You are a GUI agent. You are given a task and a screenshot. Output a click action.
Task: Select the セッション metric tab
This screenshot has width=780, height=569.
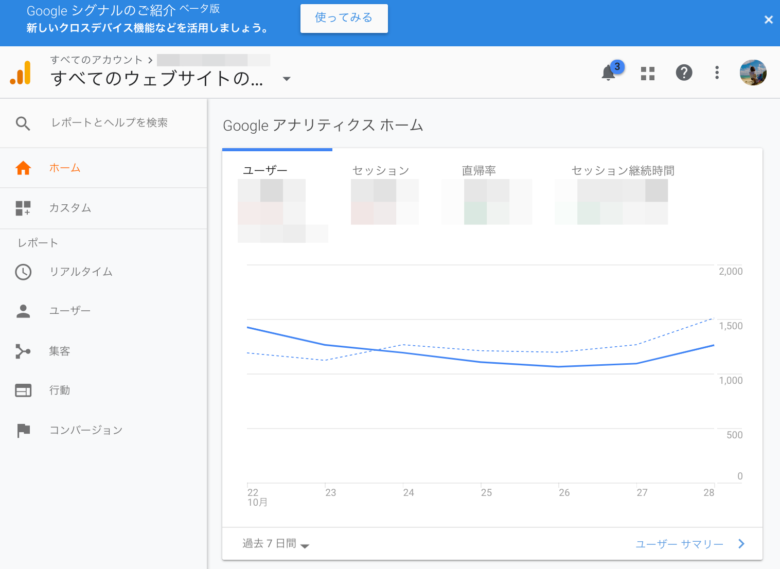click(x=381, y=171)
